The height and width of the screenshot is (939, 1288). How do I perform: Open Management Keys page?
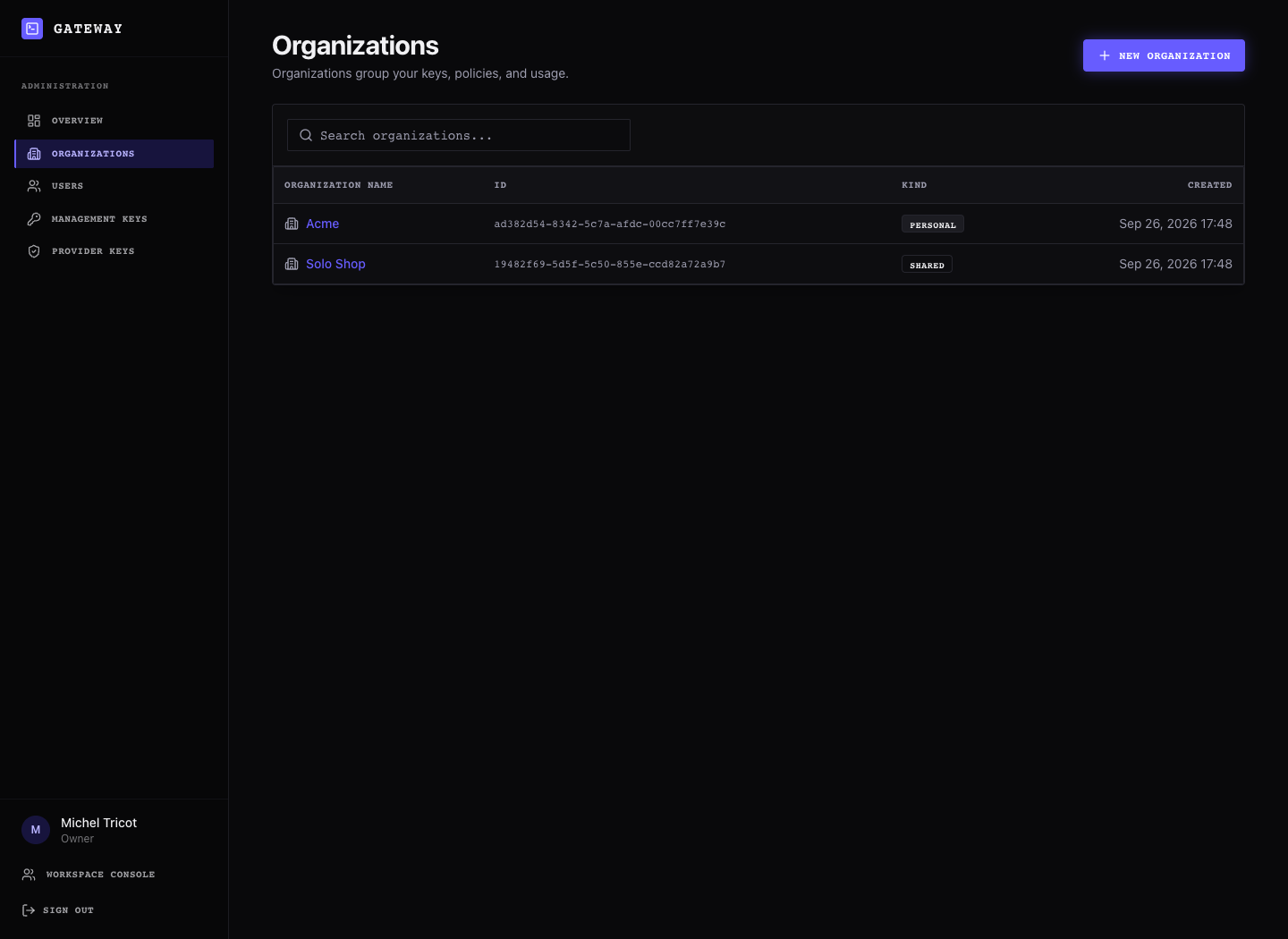click(x=114, y=219)
